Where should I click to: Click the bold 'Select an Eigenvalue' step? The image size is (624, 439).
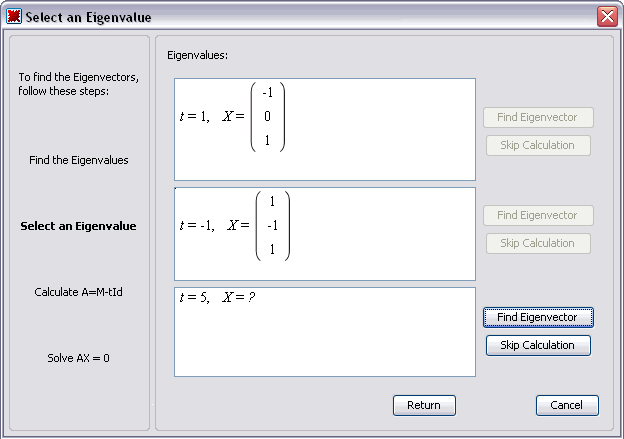79,226
